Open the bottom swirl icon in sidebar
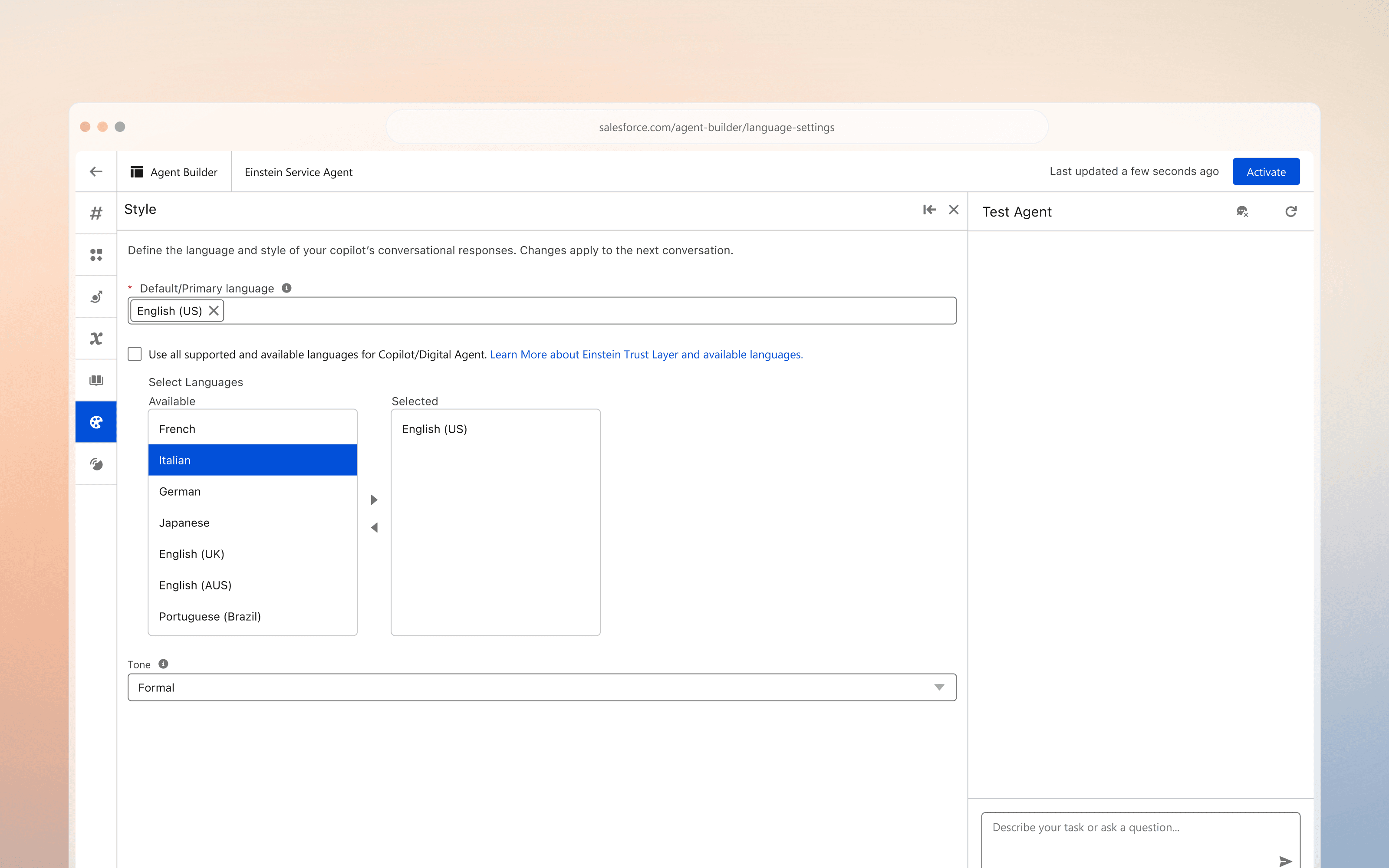The image size is (1389, 868). pos(96,464)
